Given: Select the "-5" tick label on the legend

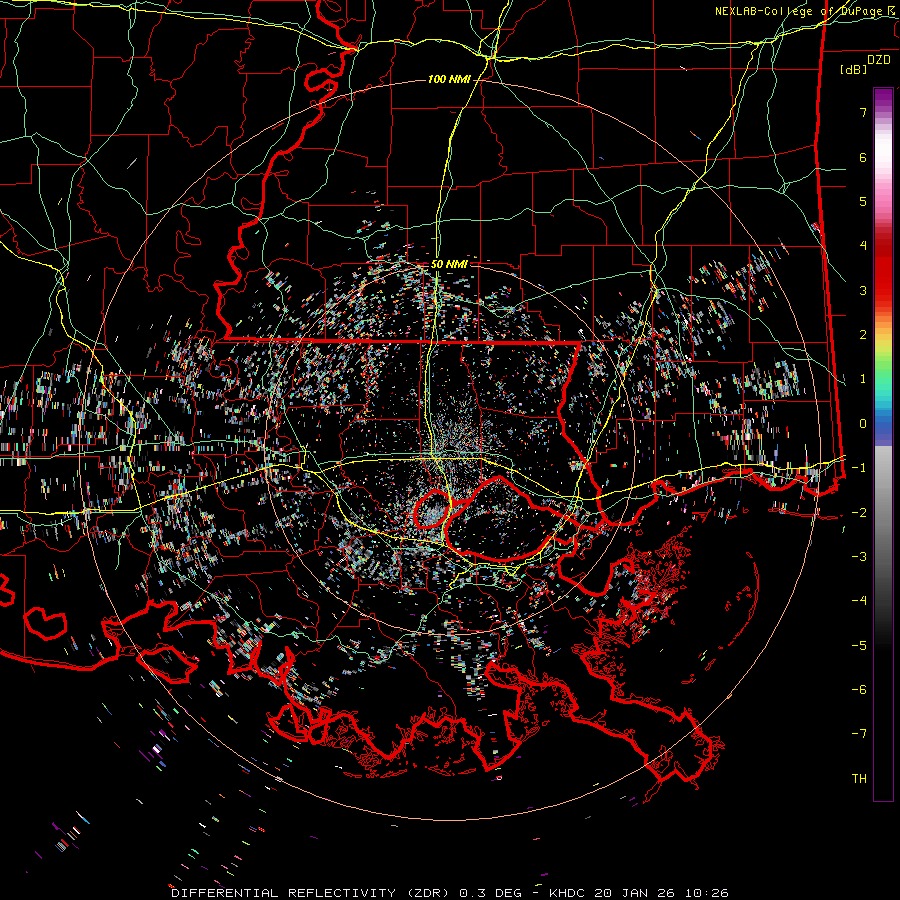Looking at the screenshot, I should click(x=859, y=645).
